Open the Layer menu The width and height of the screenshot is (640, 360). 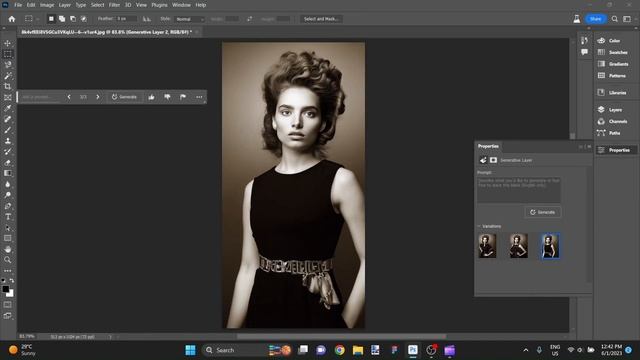click(x=64, y=5)
